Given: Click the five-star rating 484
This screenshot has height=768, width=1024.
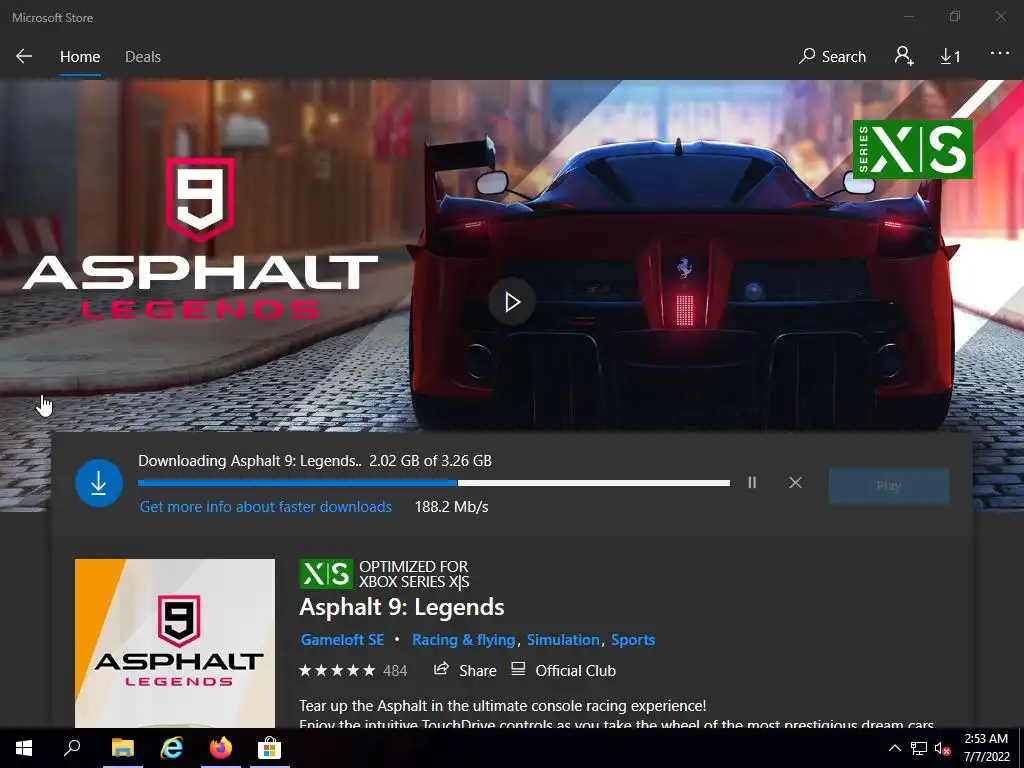Looking at the screenshot, I should click(x=353, y=671).
